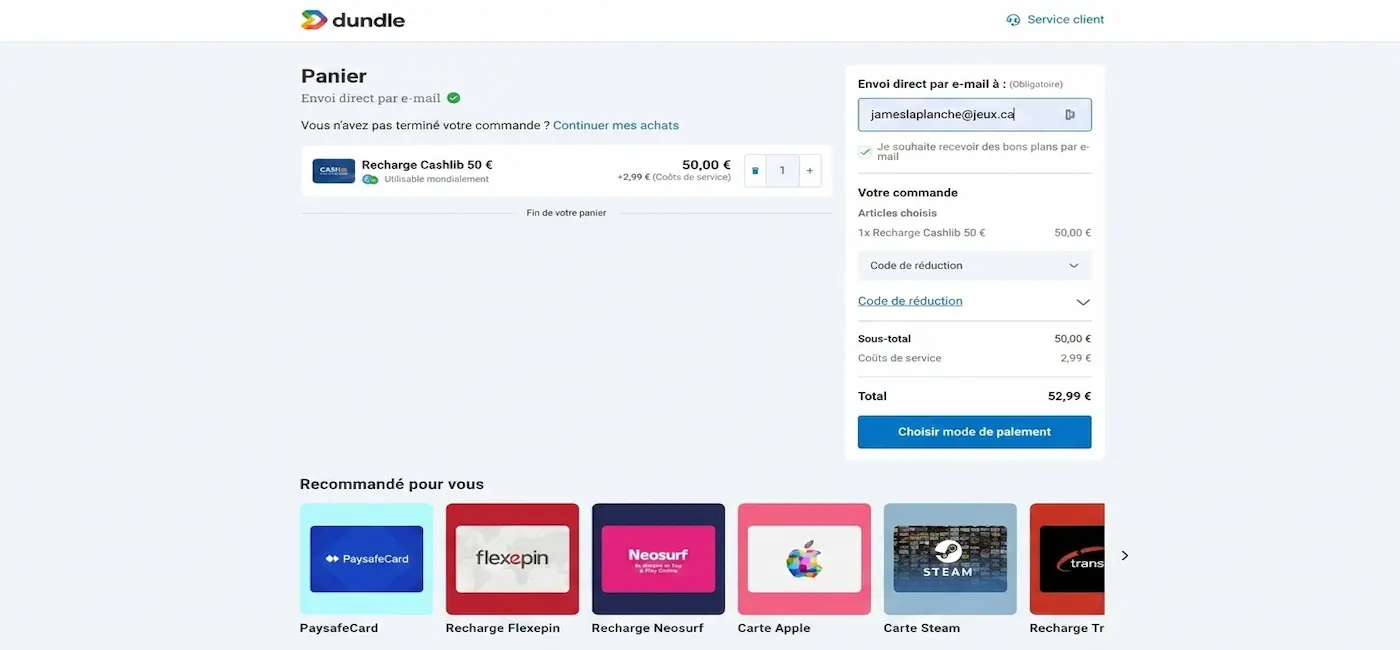
Task: Click the e-mail address input field
Action: tap(974, 115)
